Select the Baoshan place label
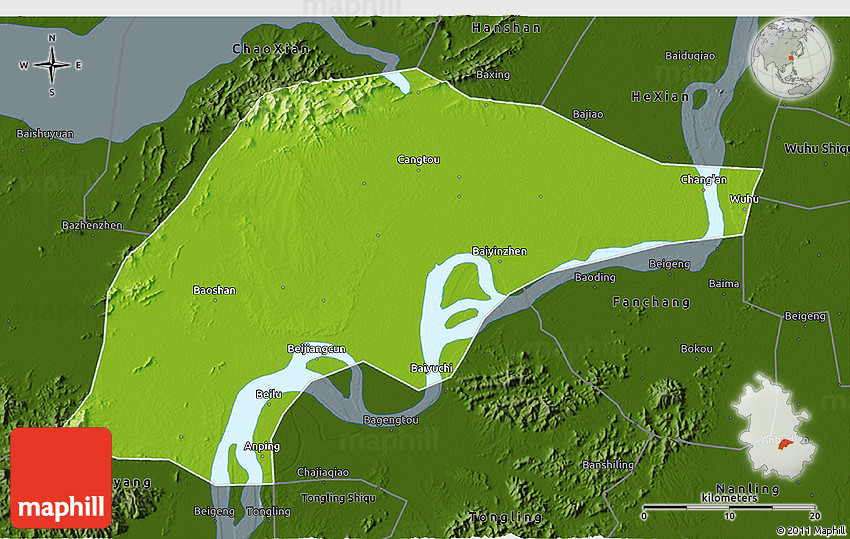The image size is (850, 539). click(x=214, y=290)
